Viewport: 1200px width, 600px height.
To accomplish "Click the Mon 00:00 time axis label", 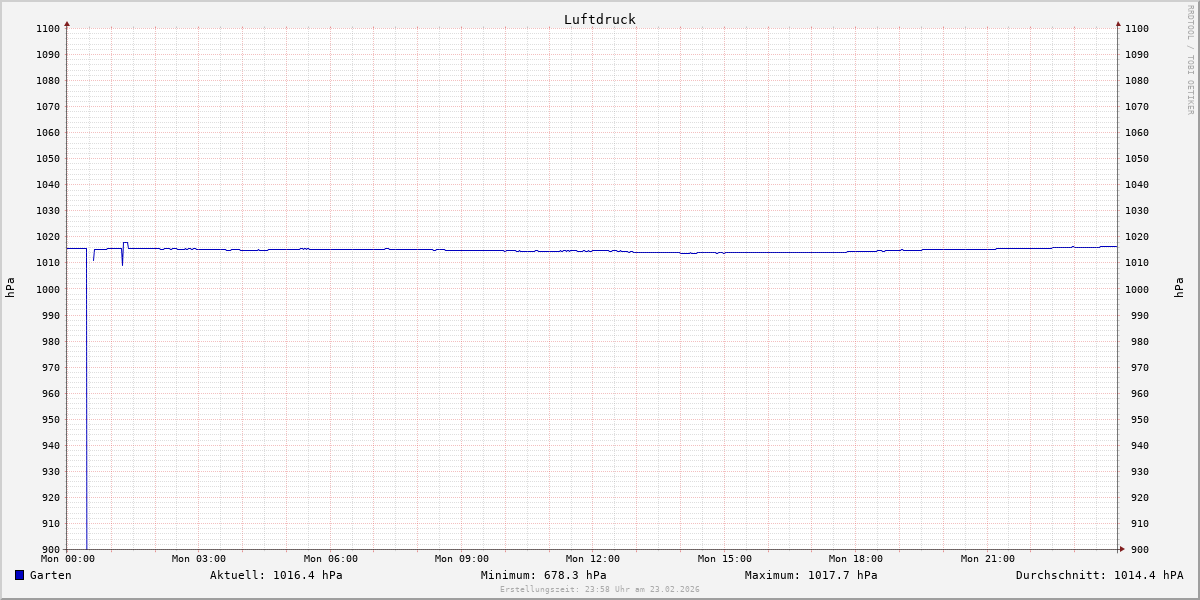I will tap(67, 559).
